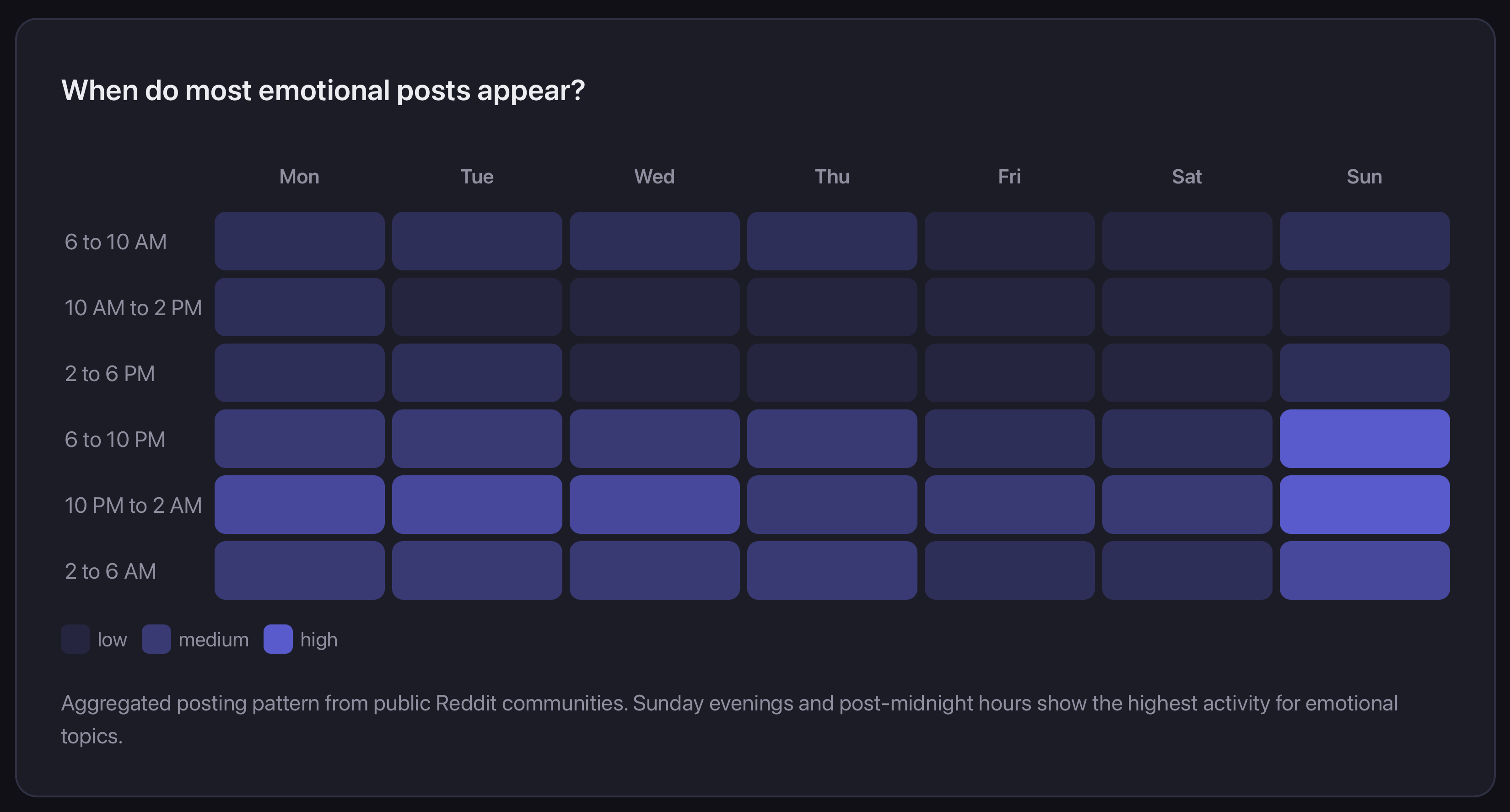Click the Sun column header
Viewport: 1510px width, 812px height.
click(1364, 176)
